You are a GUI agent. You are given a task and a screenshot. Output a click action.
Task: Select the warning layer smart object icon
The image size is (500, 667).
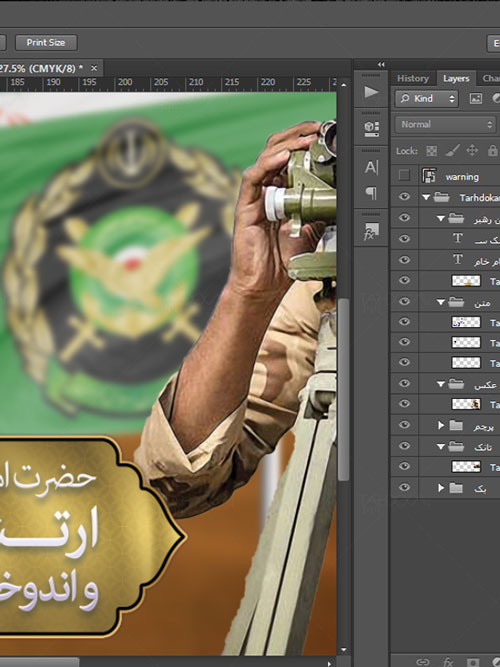click(429, 176)
